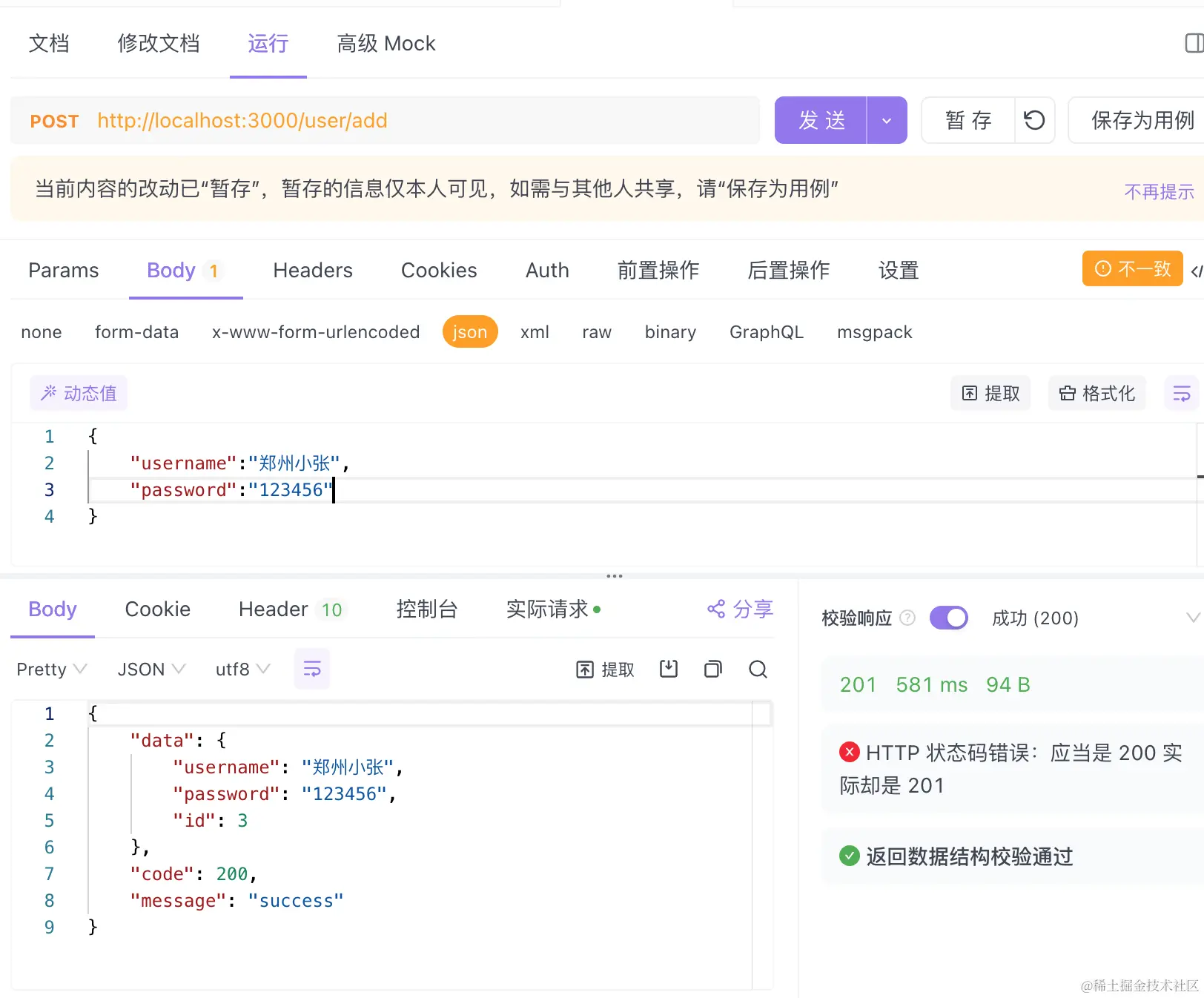Search within the response body
This screenshot has width=1204, height=998.
758,670
